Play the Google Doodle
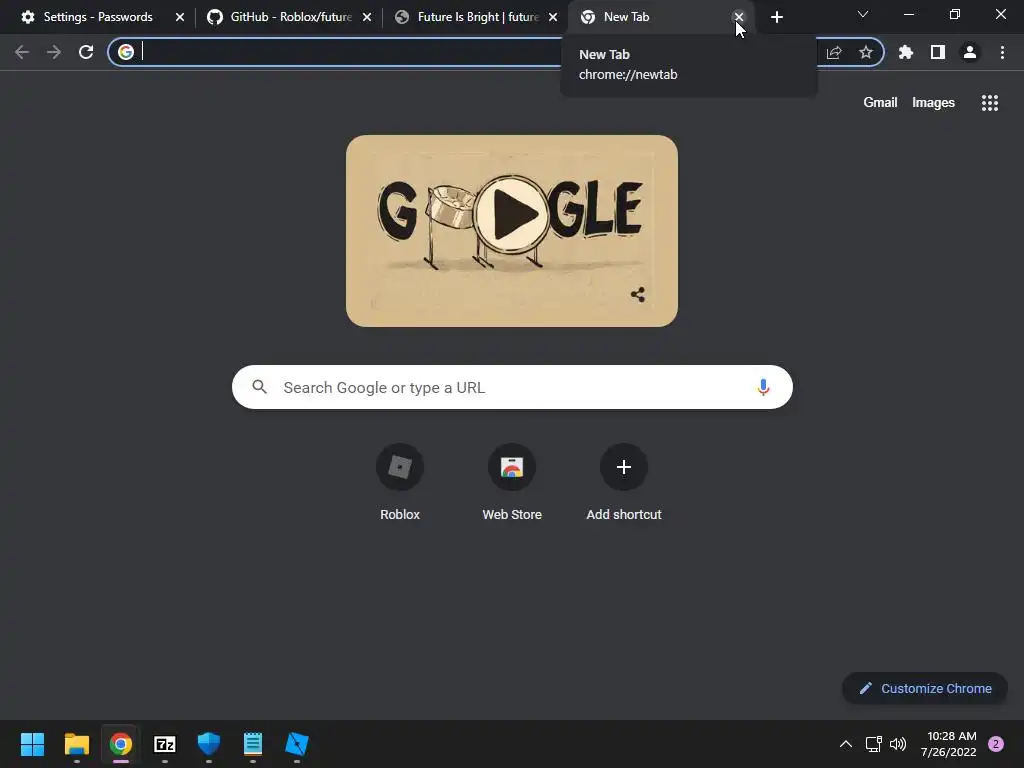 click(512, 214)
